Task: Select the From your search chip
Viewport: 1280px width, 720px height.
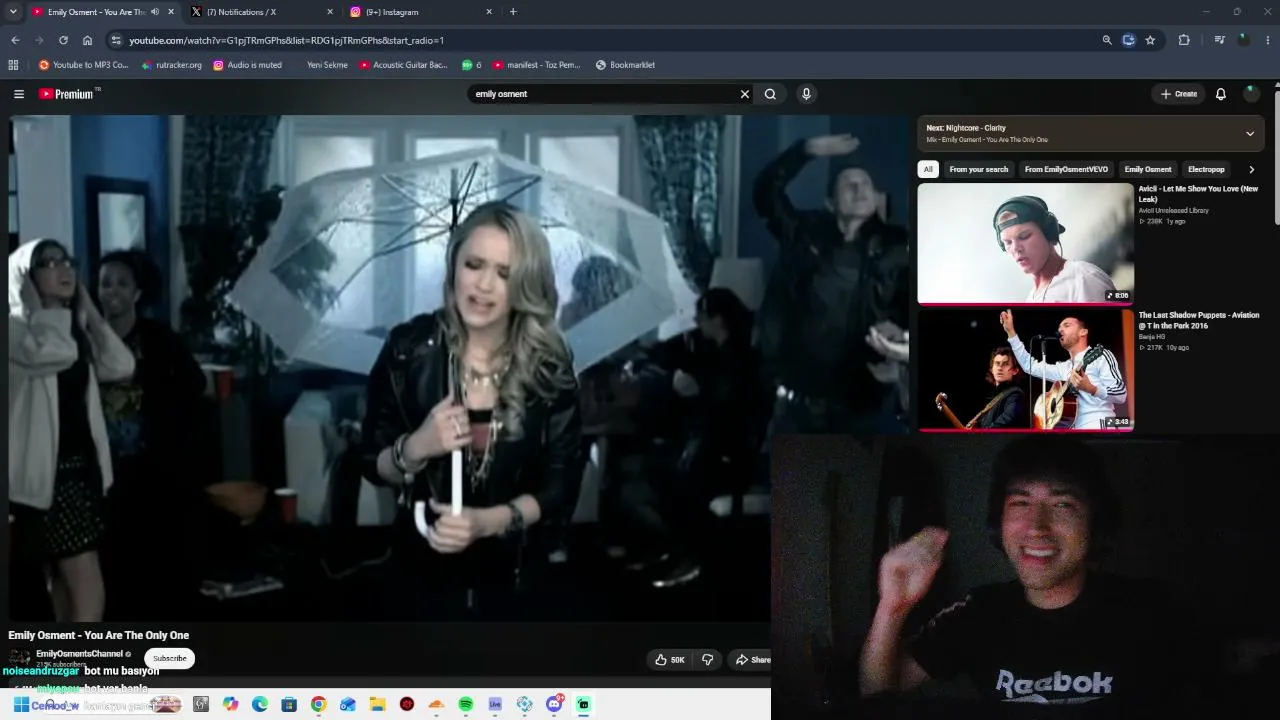Action: pos(979,169)
